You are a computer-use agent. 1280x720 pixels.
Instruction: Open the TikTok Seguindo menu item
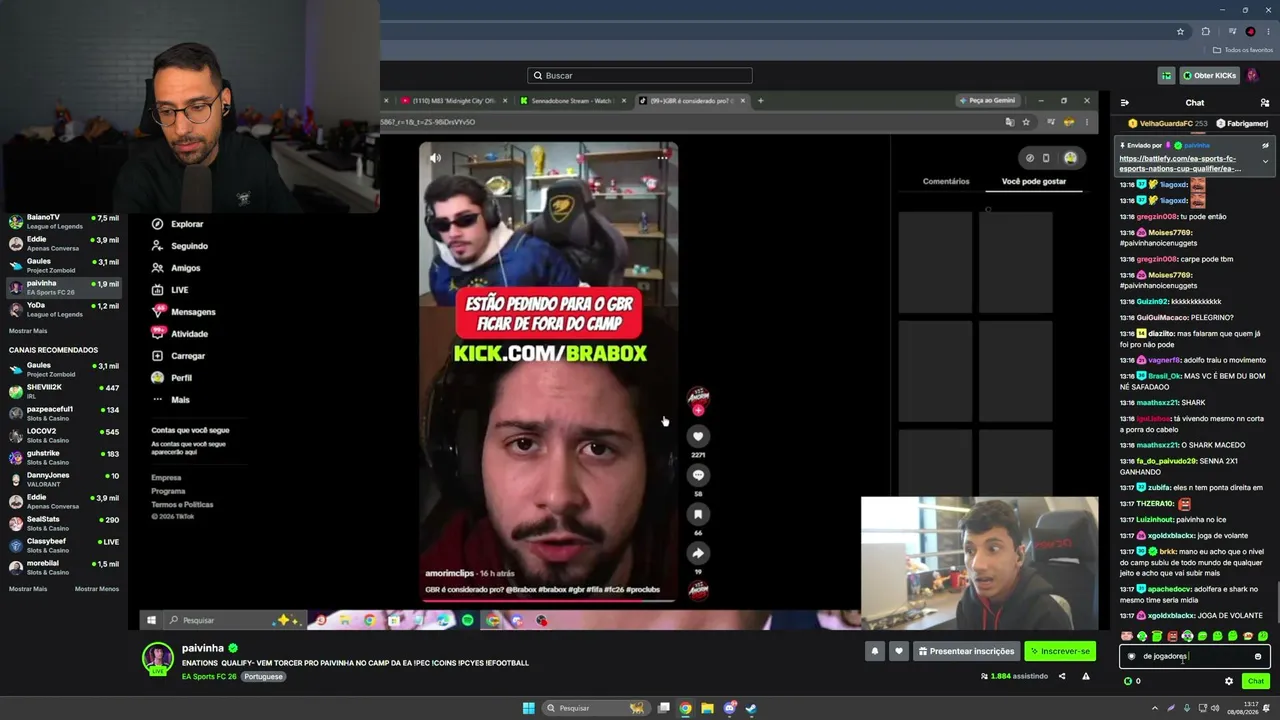pyautogui.click(x=180, y=246)
